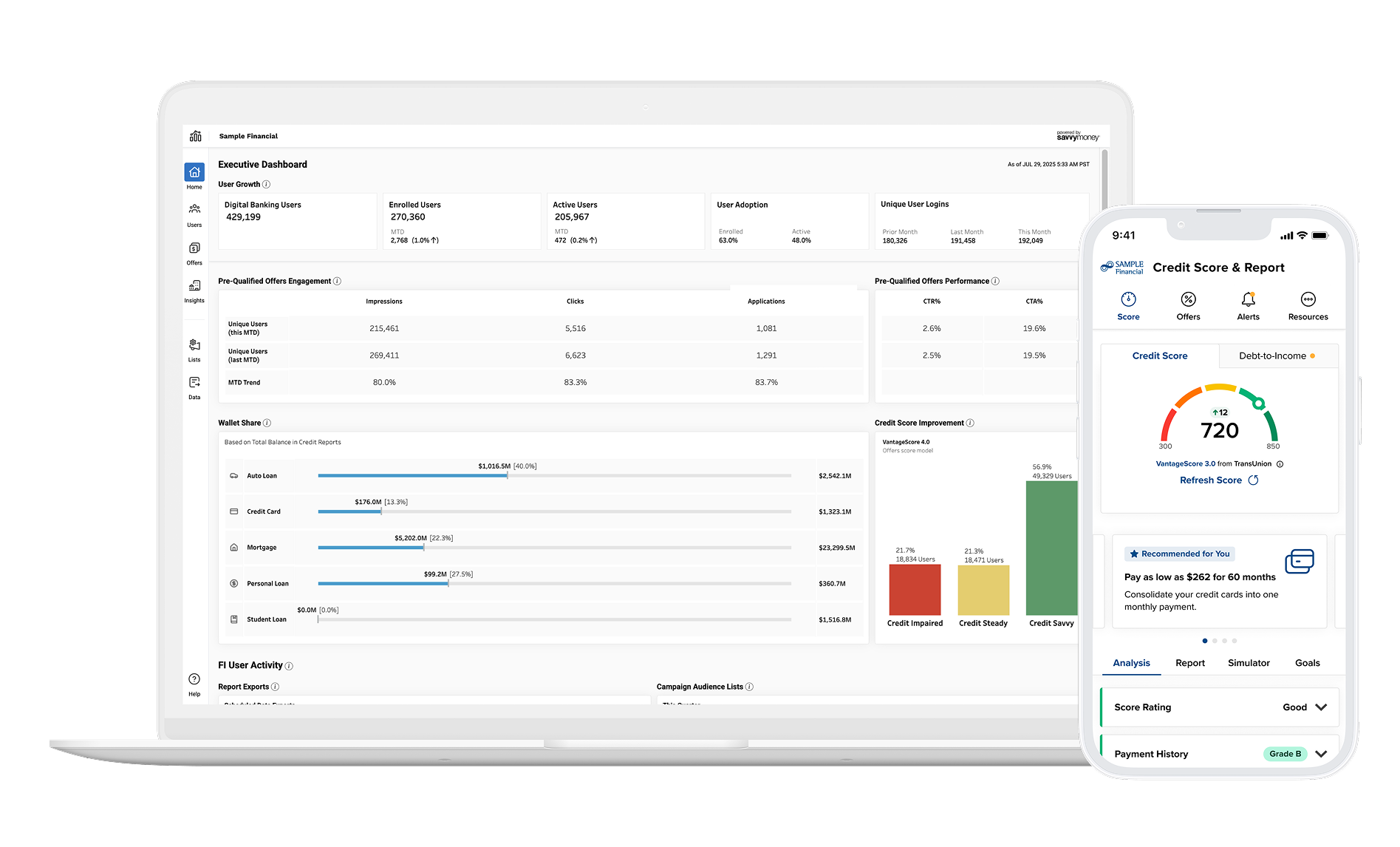Open the Offers percent icon on mobile
The height and width of the screenshot is (847, 1400).
(x=1188, y=299)
